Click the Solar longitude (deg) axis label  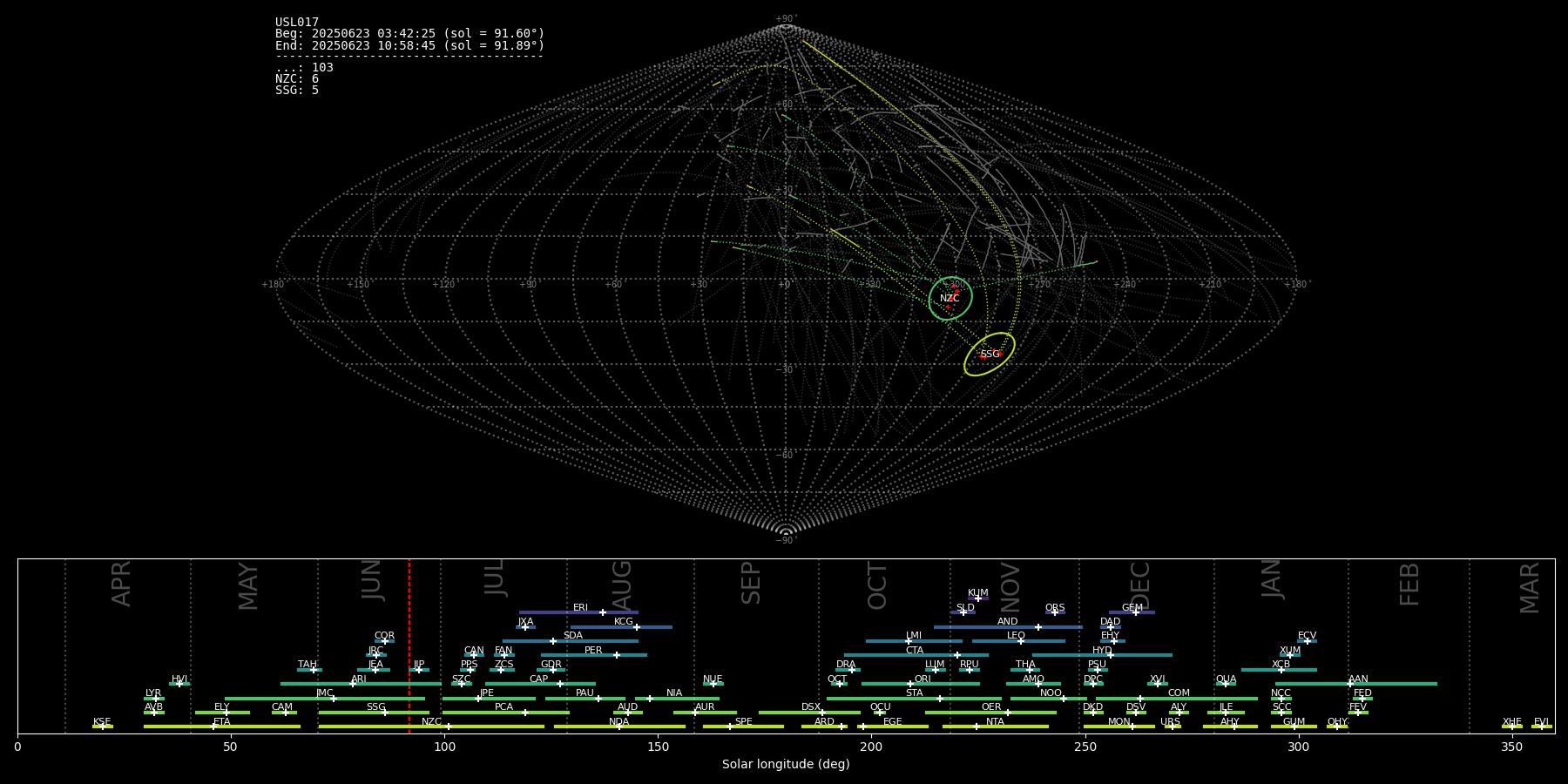(x=786, y=764)
